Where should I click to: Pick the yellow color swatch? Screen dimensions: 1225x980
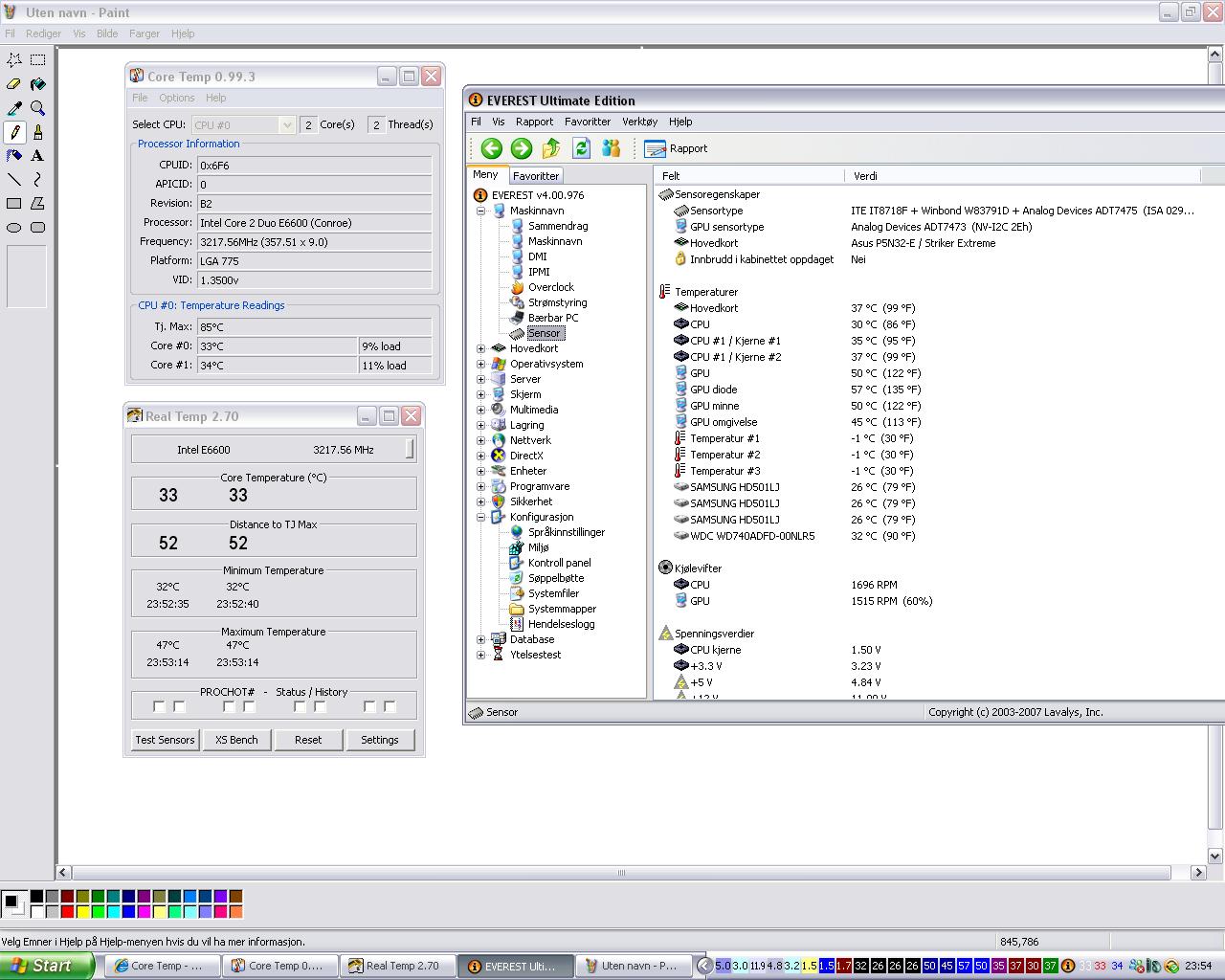click(82, 911)
